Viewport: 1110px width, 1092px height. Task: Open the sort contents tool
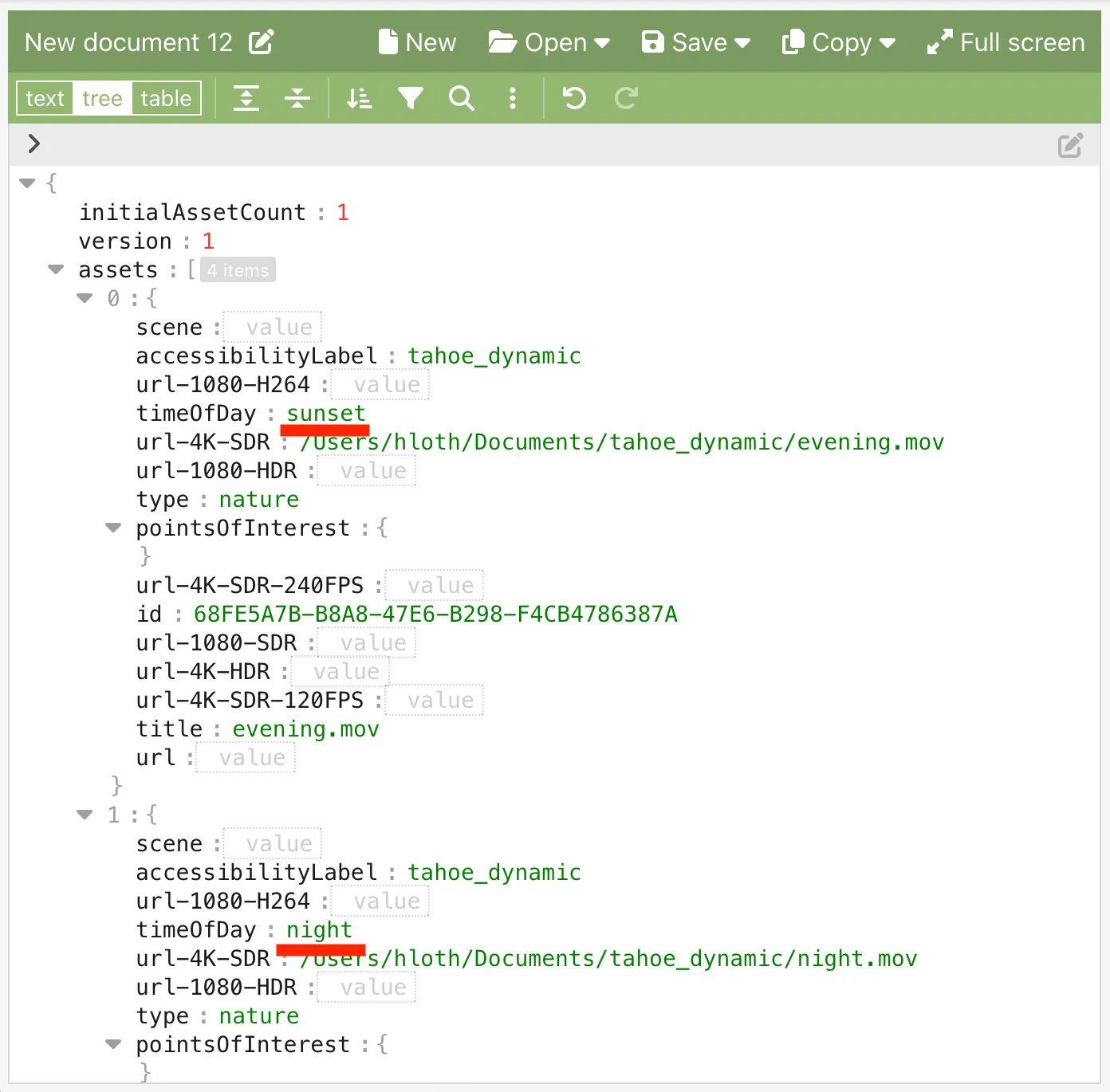[360, 98]
